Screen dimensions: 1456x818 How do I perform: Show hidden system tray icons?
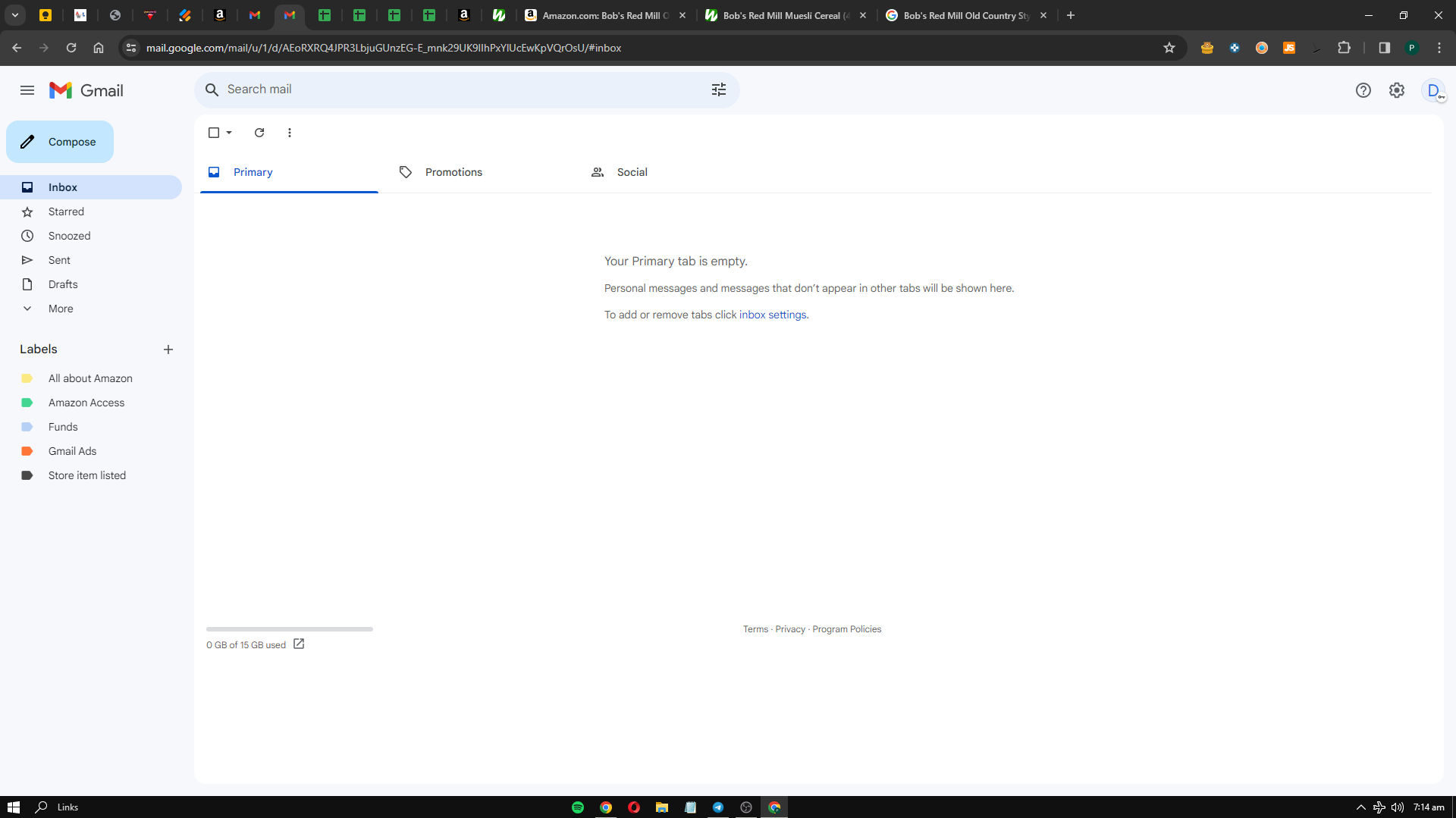[1361, 807]
